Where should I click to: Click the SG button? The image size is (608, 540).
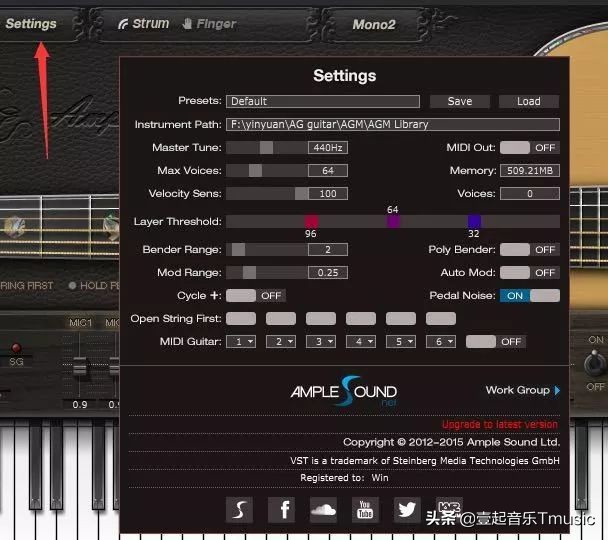[x=16, y=362]
